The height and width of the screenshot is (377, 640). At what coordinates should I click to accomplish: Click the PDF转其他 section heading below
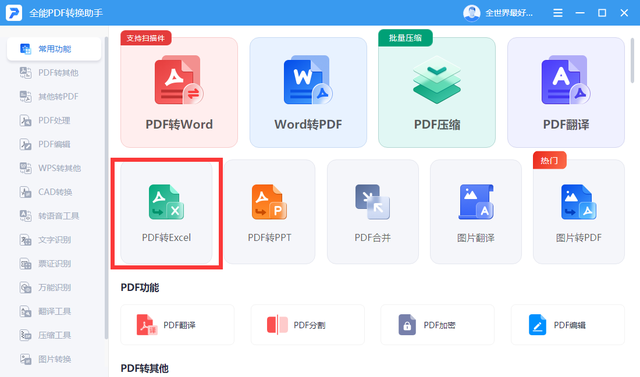(x=145, y=368)
